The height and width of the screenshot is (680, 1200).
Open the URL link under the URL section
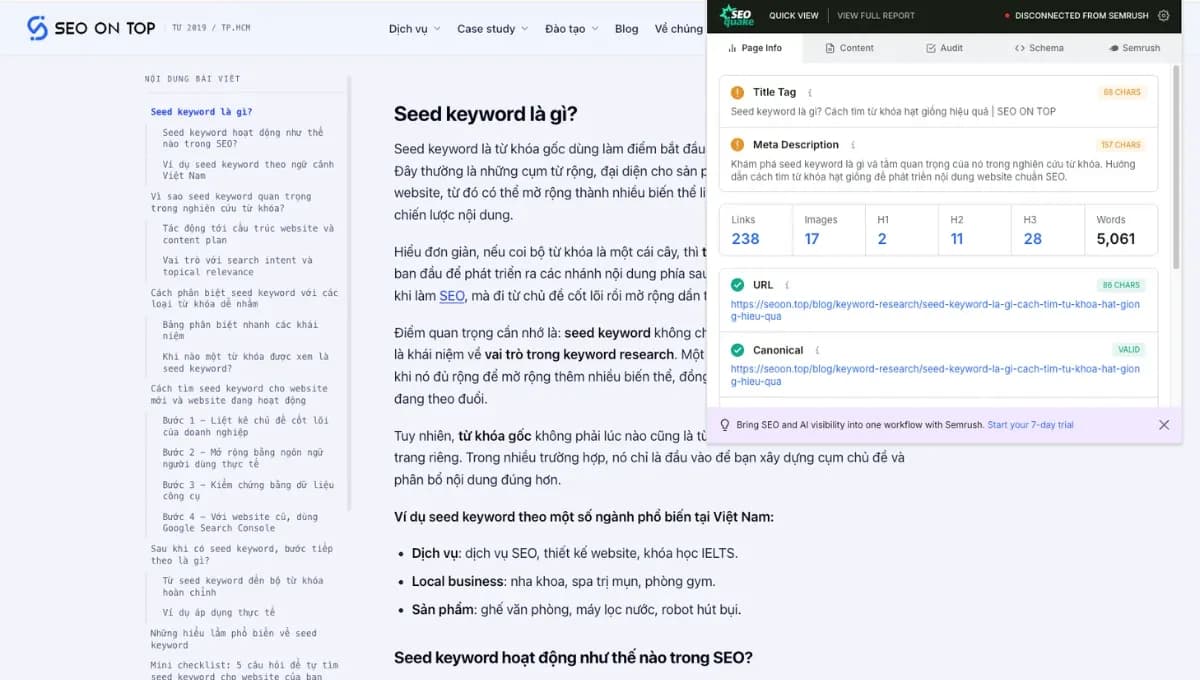[x=935, y=310]
